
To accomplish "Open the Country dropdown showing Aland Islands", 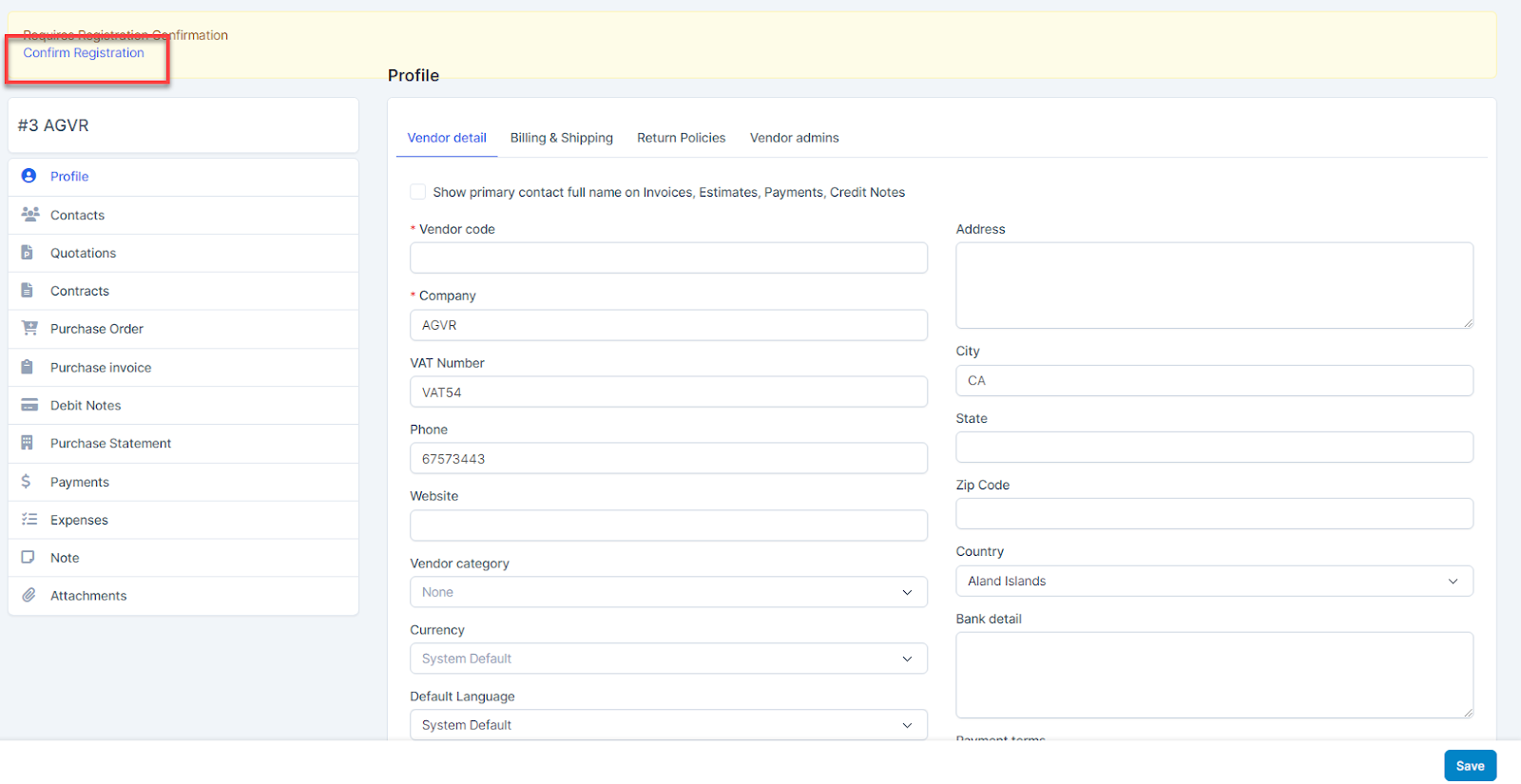I will (1214, 581).
